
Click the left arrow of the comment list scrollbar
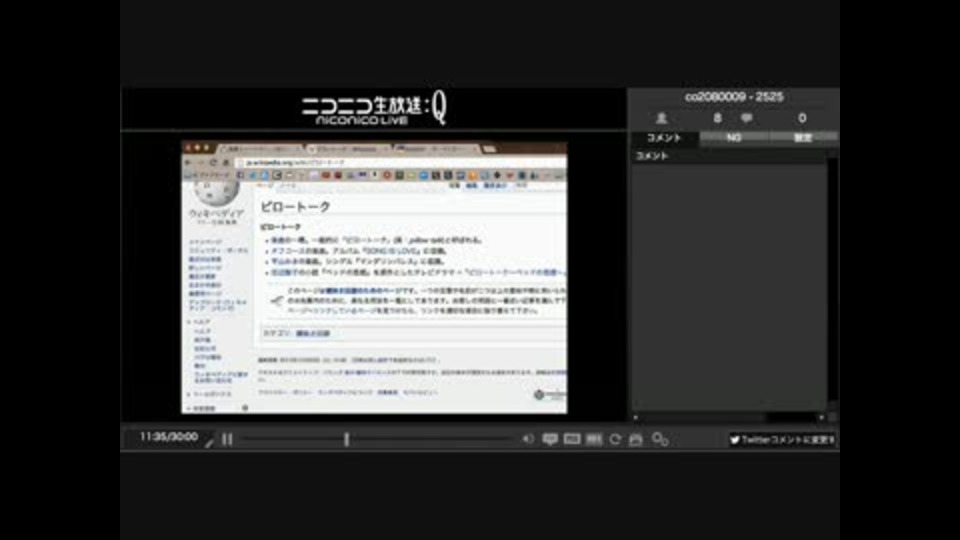pos(636,418)
